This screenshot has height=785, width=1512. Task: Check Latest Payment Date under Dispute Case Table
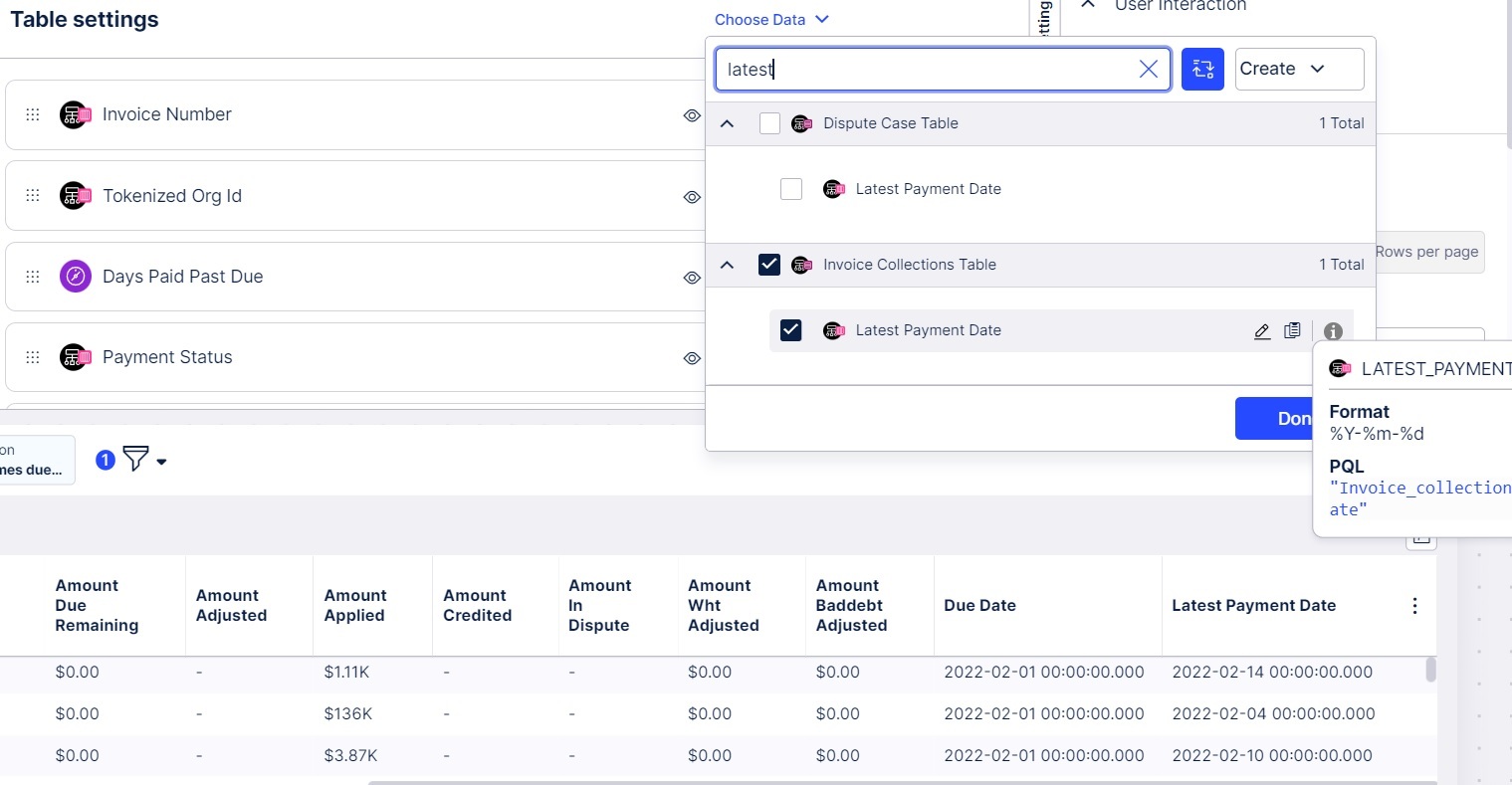point(791,189)
